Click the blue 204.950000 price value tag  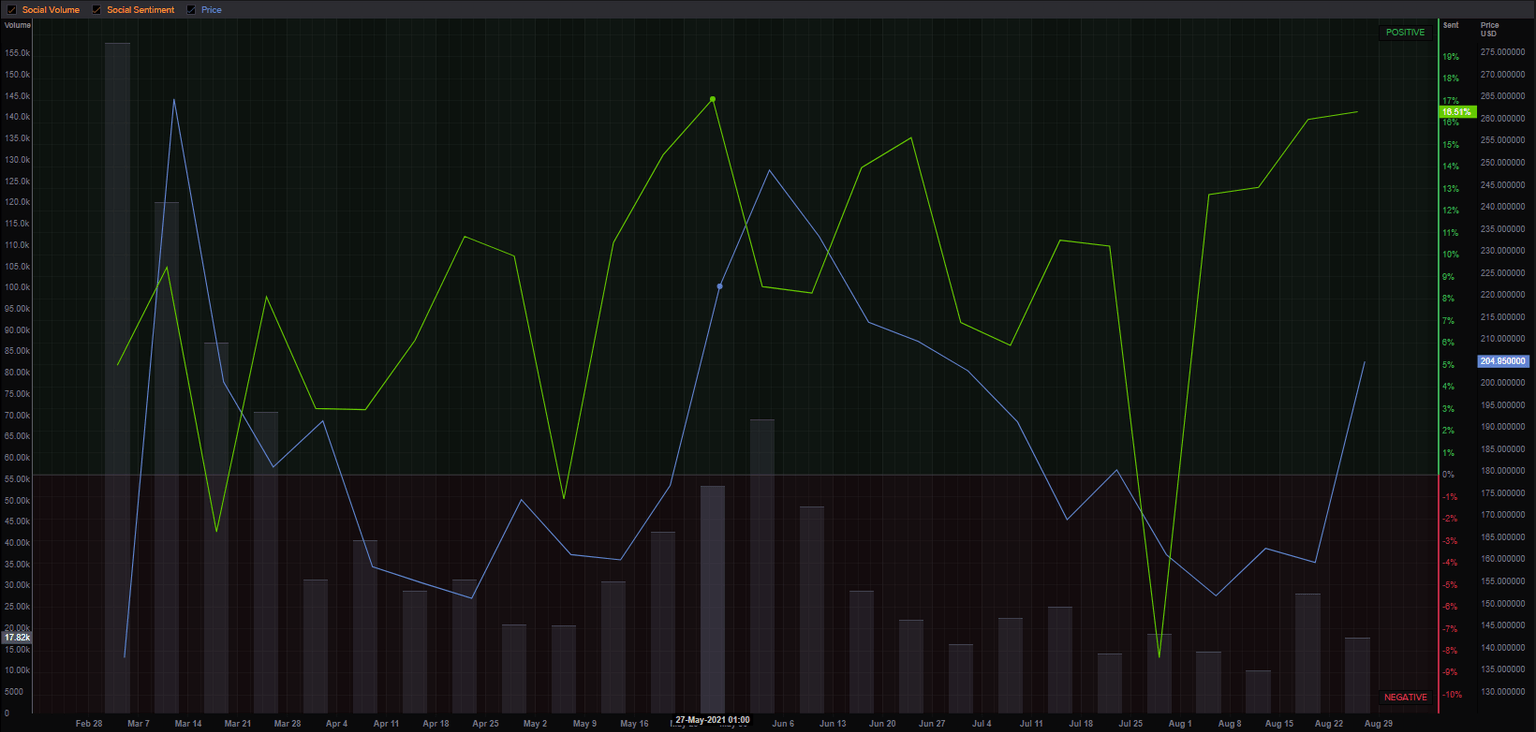pyautogui.click(x=1503, y=361)
